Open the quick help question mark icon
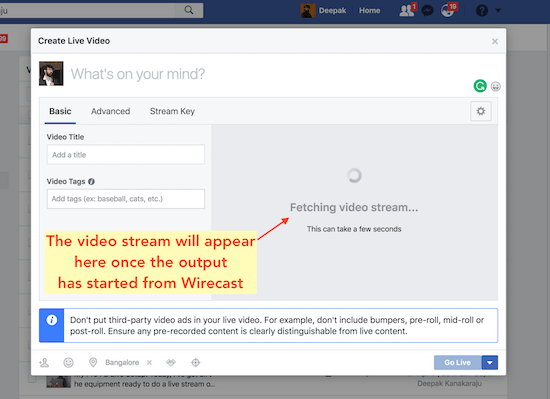The height and width of the screenshot is (399, 550). 482,11
